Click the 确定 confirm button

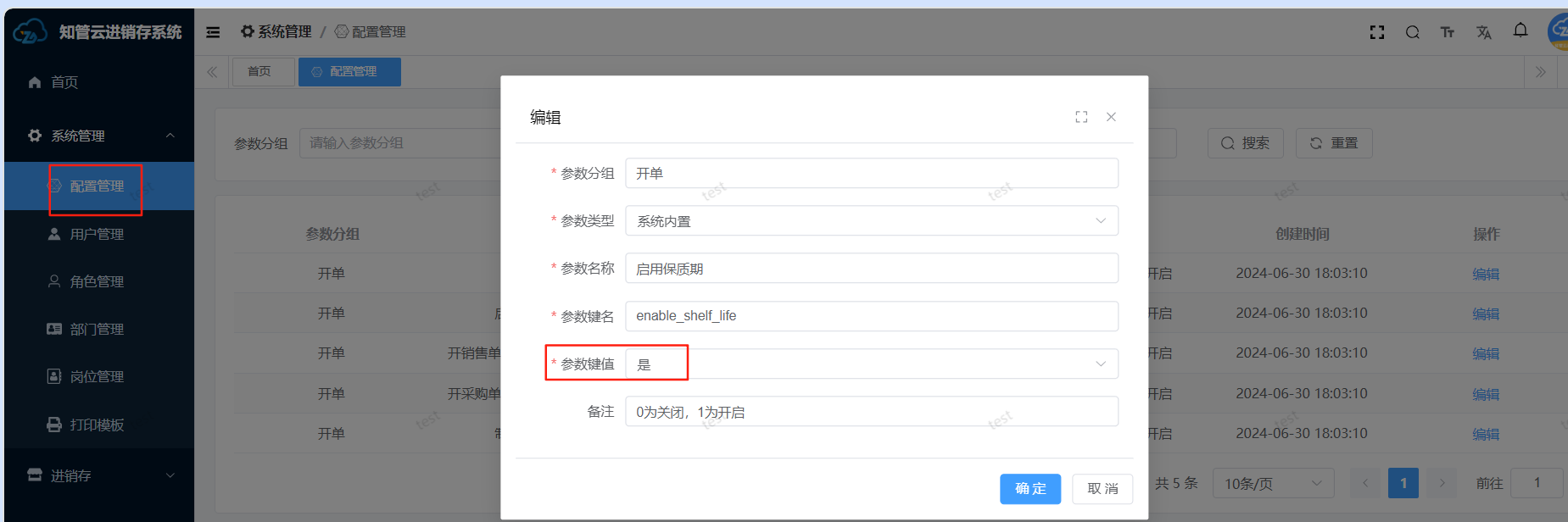[x=1030, y=489]
